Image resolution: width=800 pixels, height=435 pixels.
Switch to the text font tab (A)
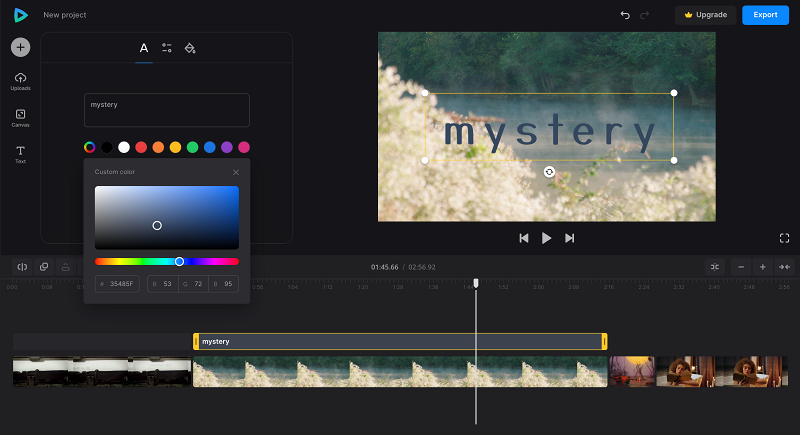pyautogui.click(x=144, y=48)
